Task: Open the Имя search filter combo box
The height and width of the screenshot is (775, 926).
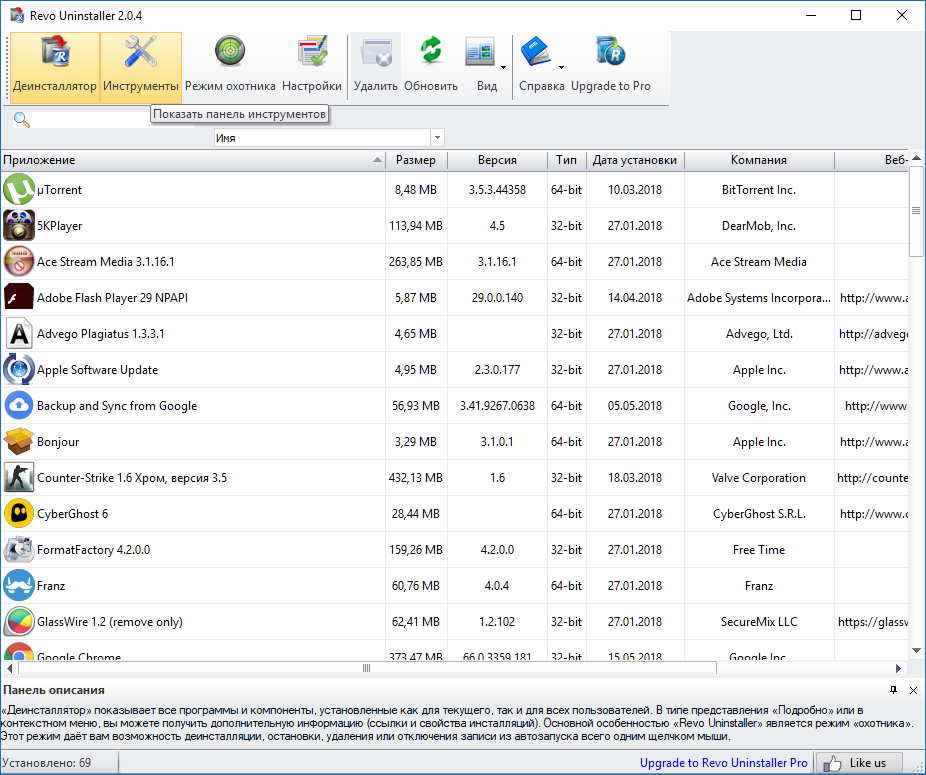Action: 328,137
